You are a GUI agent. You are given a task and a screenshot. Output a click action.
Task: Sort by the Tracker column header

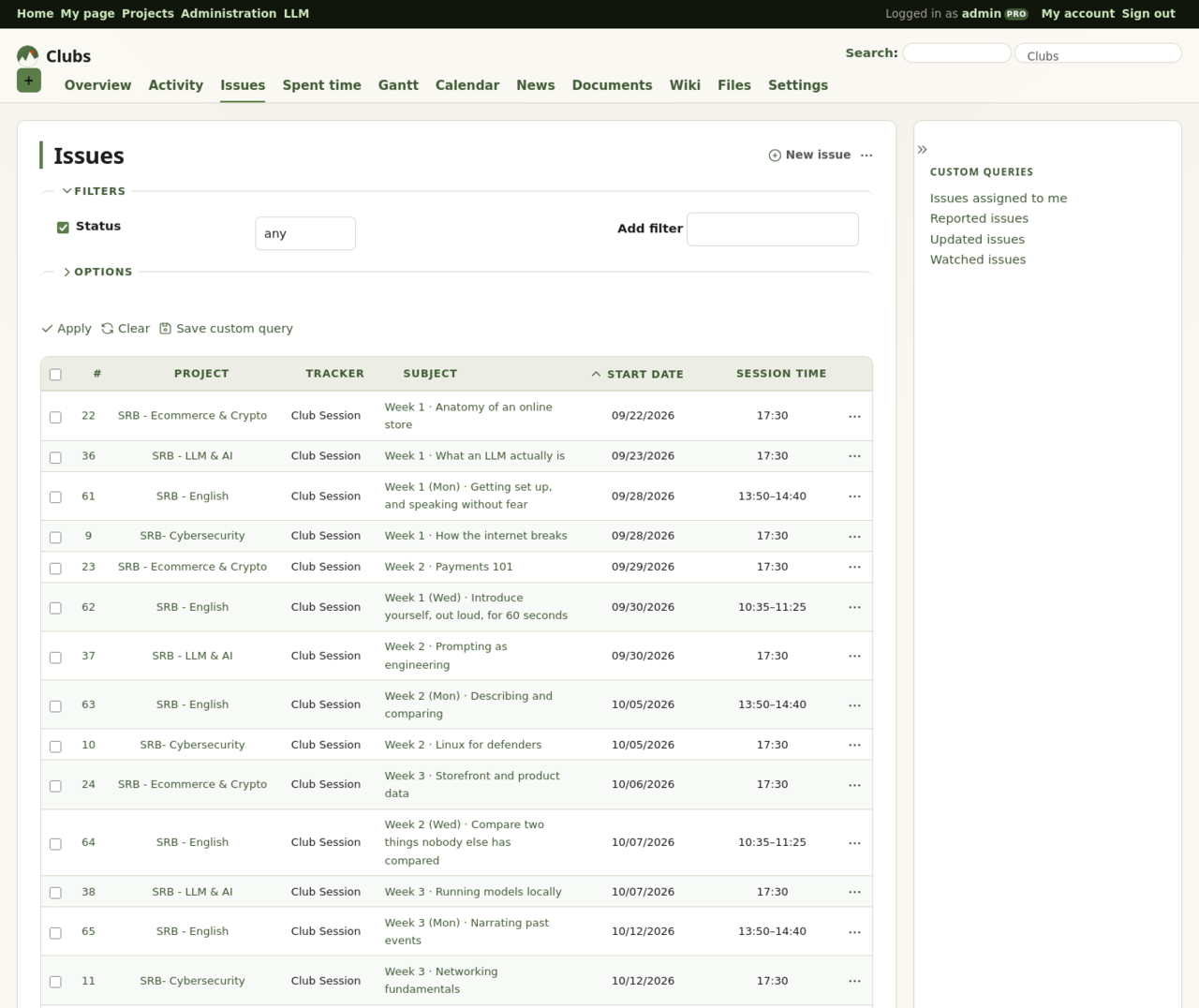click(x=334, y=374)
